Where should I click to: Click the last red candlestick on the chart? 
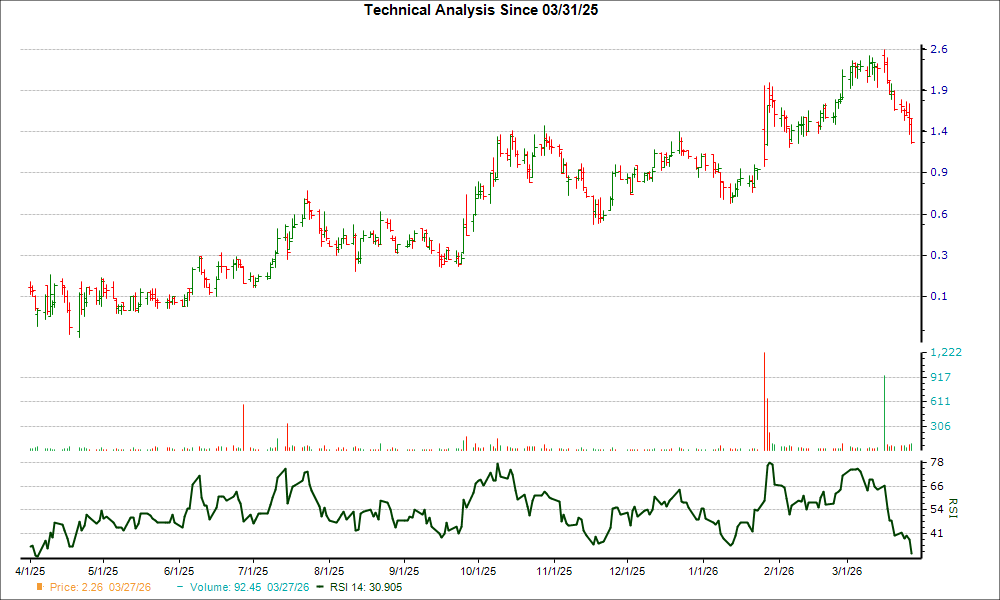[911, 130]
